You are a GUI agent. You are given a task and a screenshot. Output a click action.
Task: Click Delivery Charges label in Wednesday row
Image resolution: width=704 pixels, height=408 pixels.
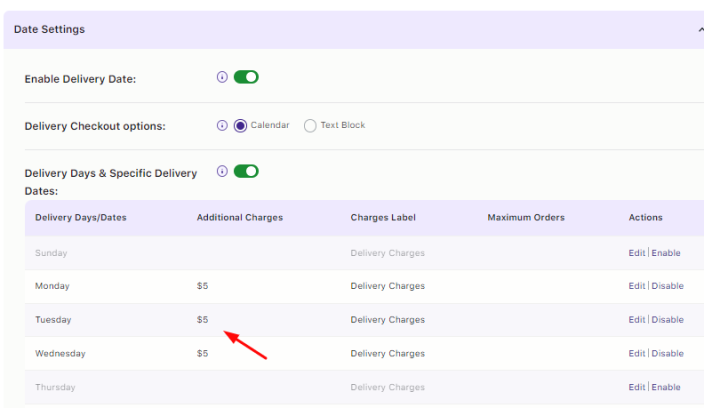point(387,353)
